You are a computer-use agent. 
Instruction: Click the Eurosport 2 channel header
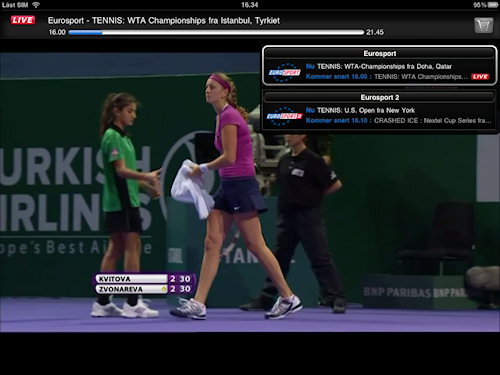click(x=380, y=97)
